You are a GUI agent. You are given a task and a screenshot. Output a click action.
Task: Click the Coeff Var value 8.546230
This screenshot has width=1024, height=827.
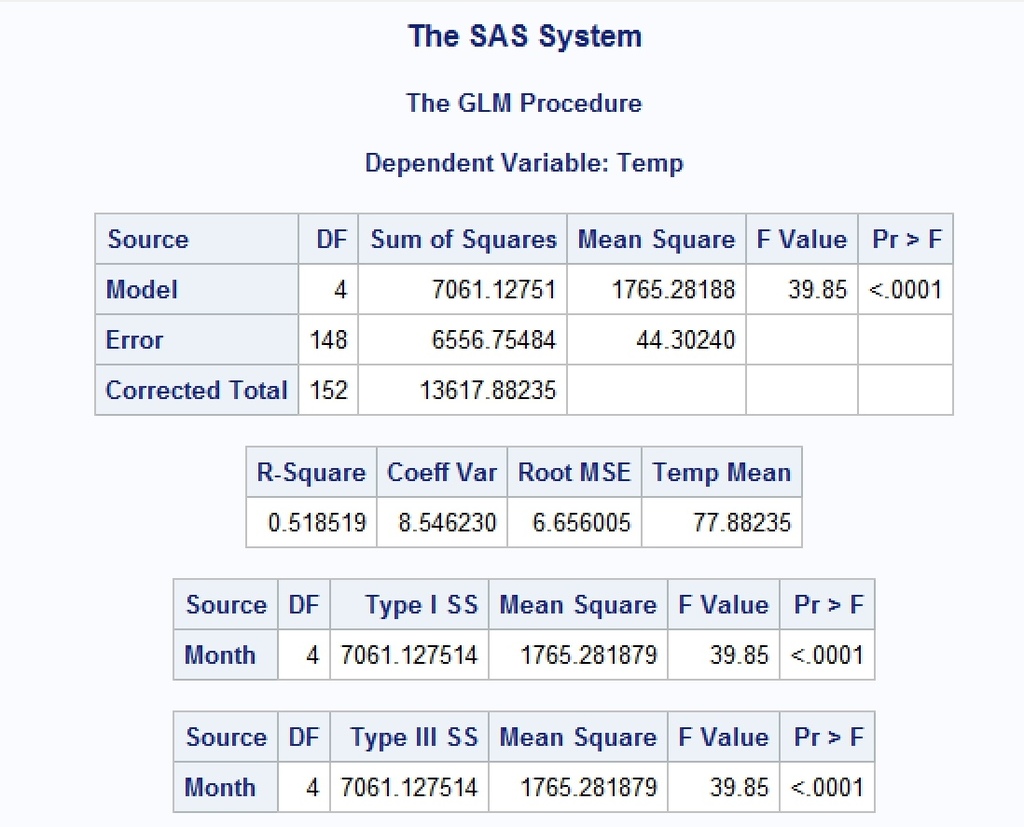[x=447, y=523]
